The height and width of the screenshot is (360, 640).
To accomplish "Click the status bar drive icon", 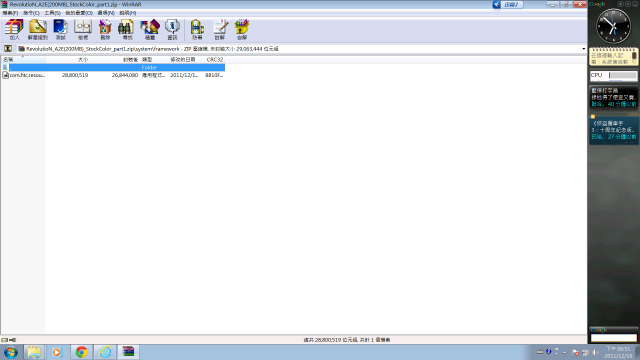I will [4, 340].
